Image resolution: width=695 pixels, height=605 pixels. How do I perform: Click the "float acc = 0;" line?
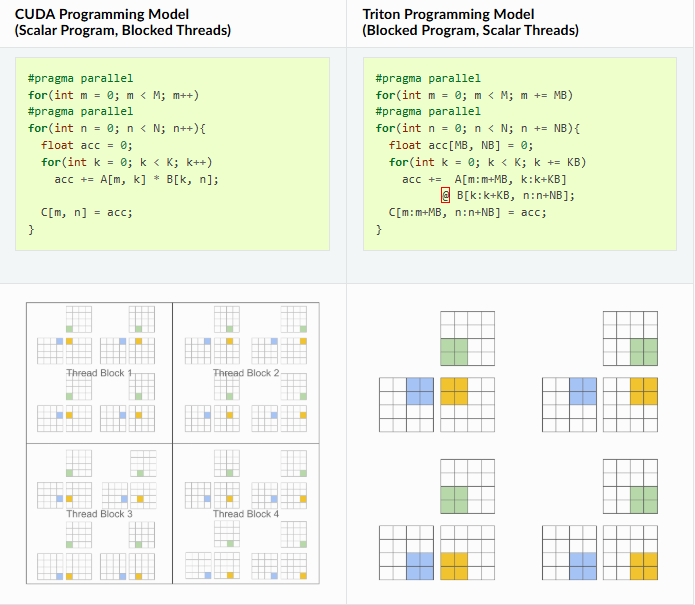87,145
